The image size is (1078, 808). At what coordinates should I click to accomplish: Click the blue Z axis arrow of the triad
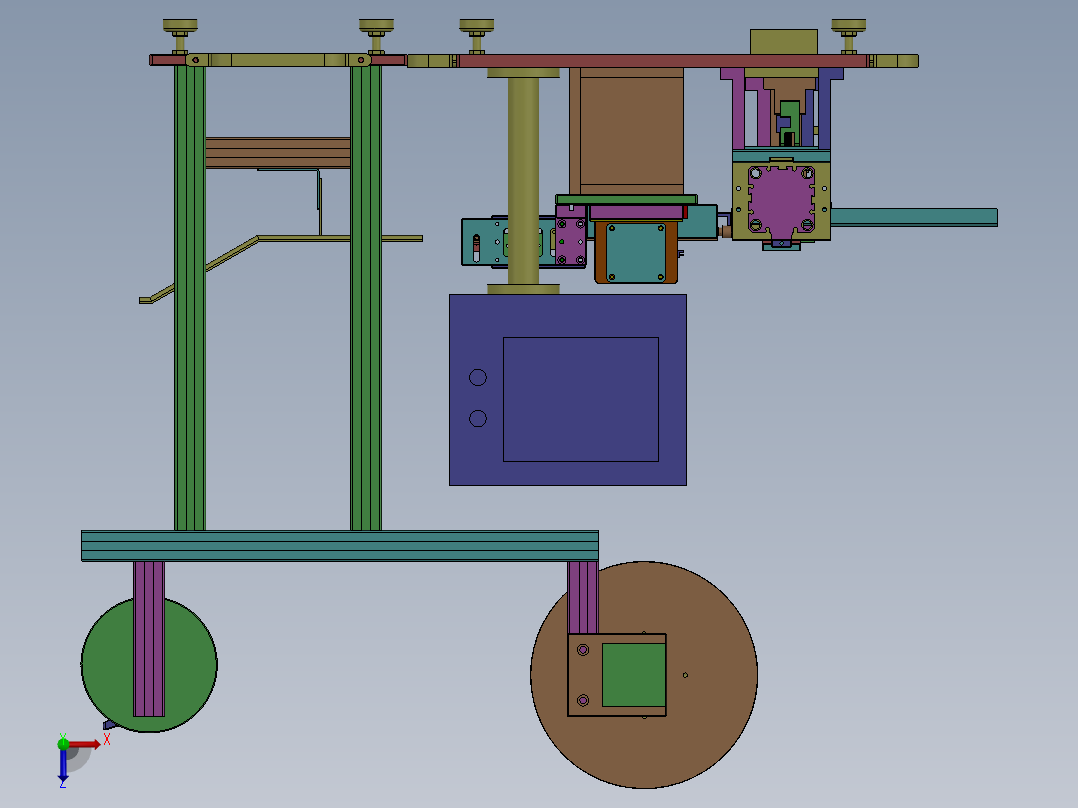point(63,765)
